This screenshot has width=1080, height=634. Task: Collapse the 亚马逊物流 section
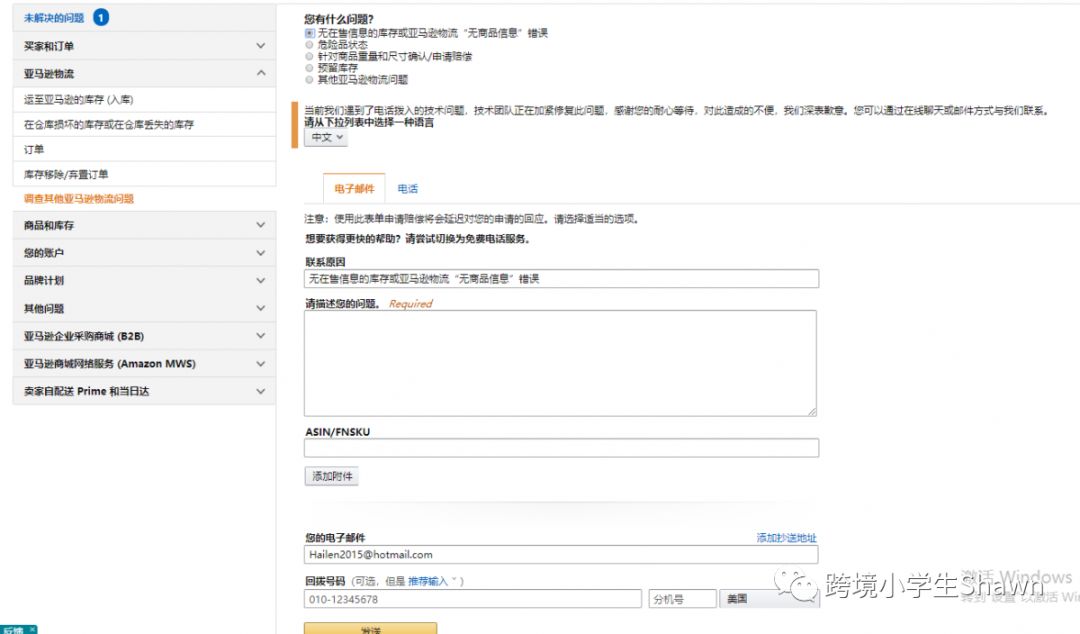(x=144, y=73)
